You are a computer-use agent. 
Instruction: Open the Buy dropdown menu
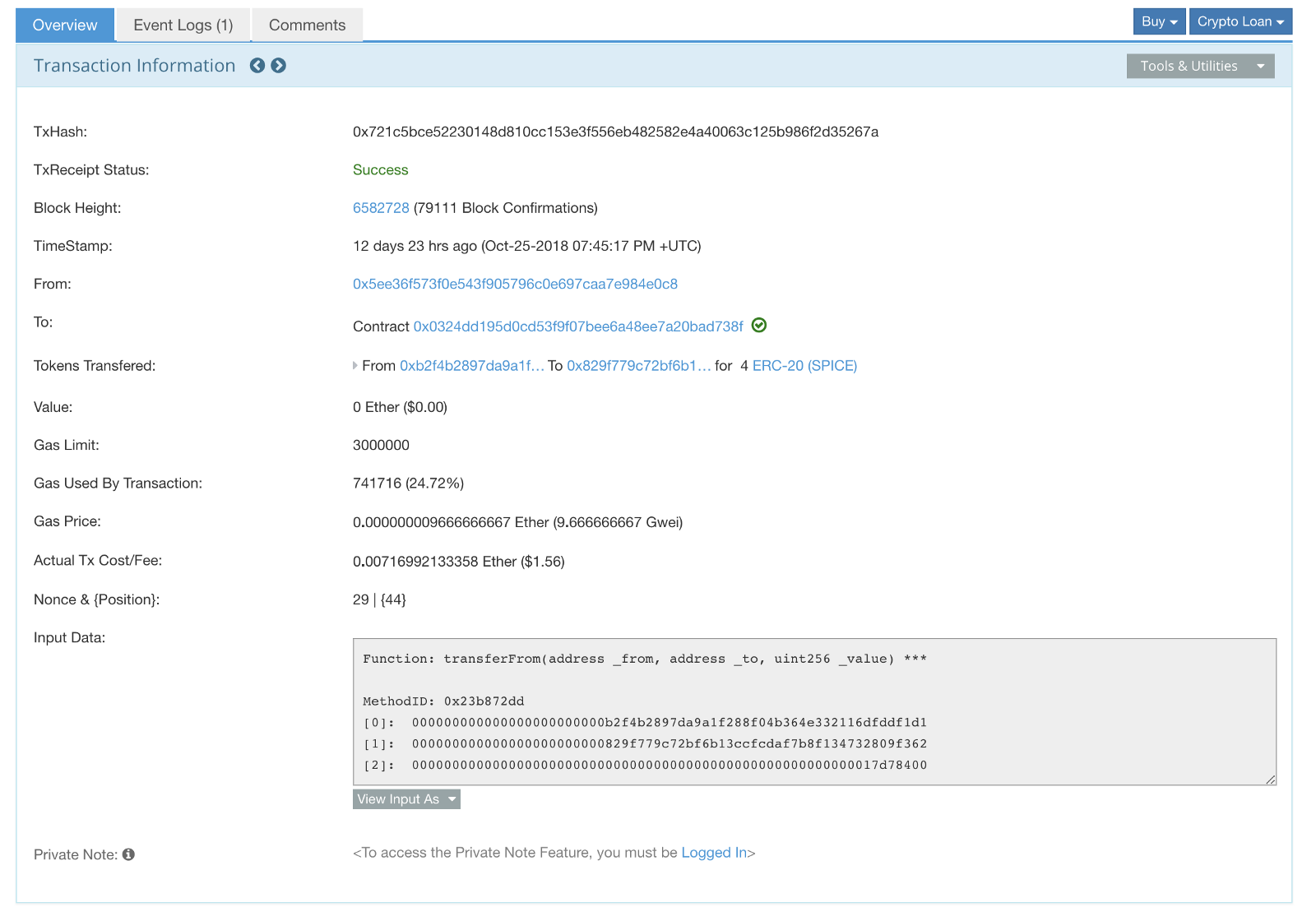coord(1159,21)
